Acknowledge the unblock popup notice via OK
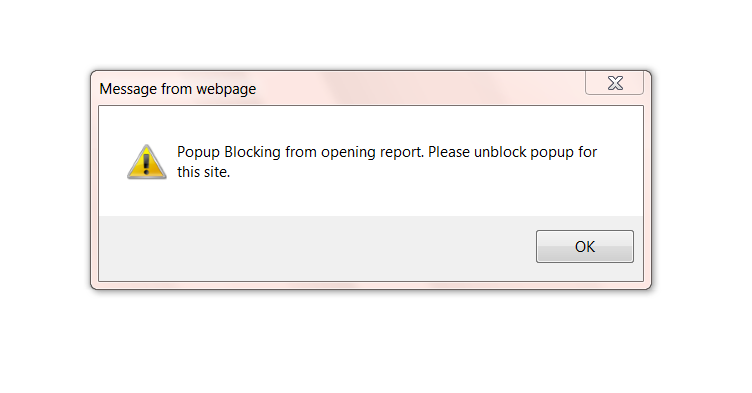Viewport: 752px width, 393px height. [585, 246]
